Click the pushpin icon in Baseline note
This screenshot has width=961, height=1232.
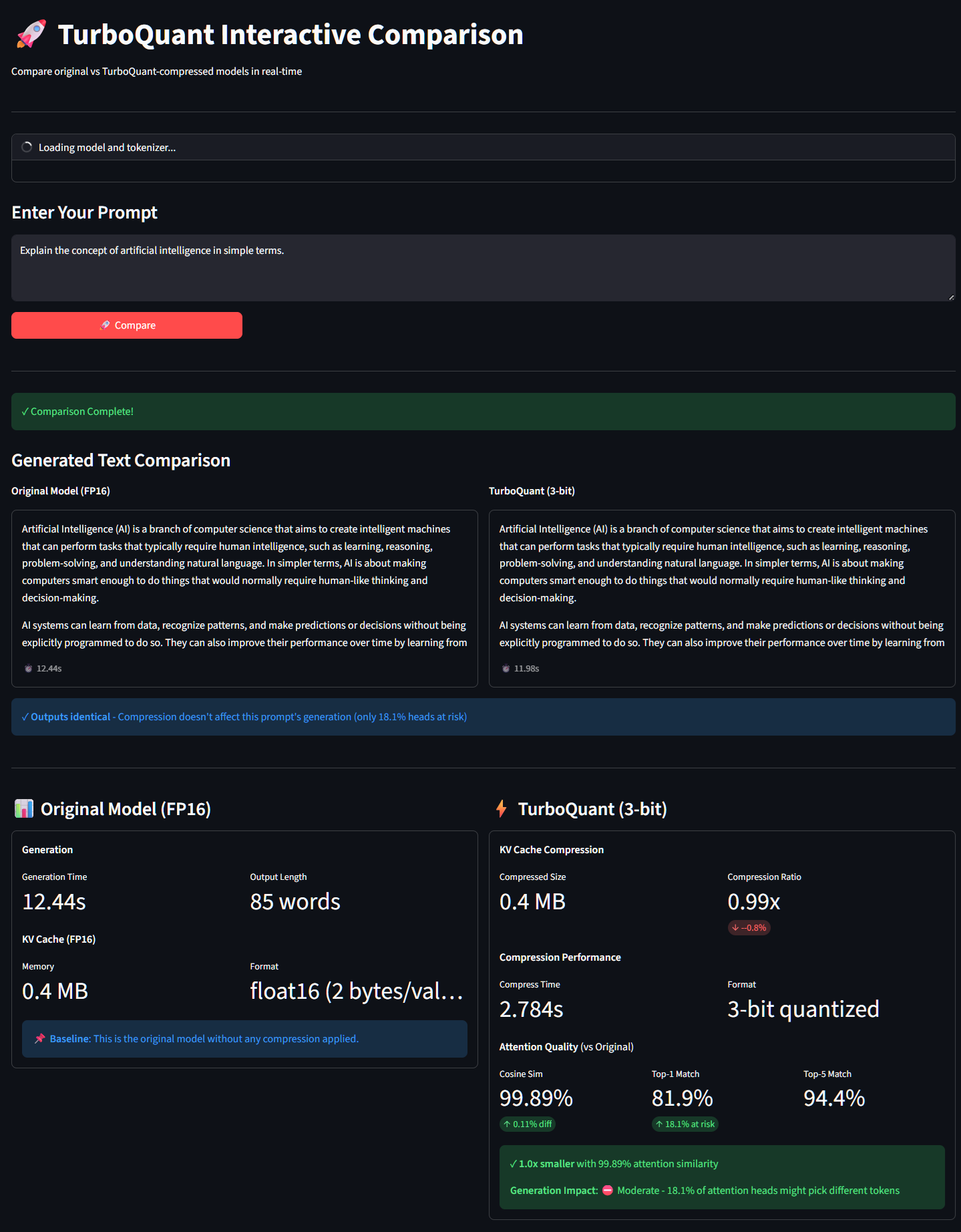pos(40,1038)
